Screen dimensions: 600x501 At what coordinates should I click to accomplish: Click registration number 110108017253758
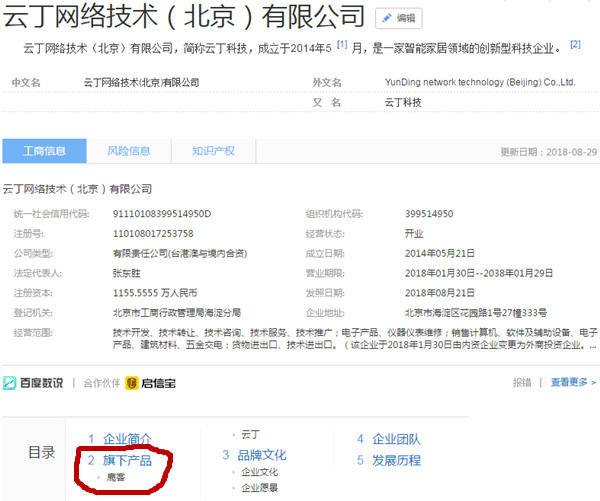153,233
